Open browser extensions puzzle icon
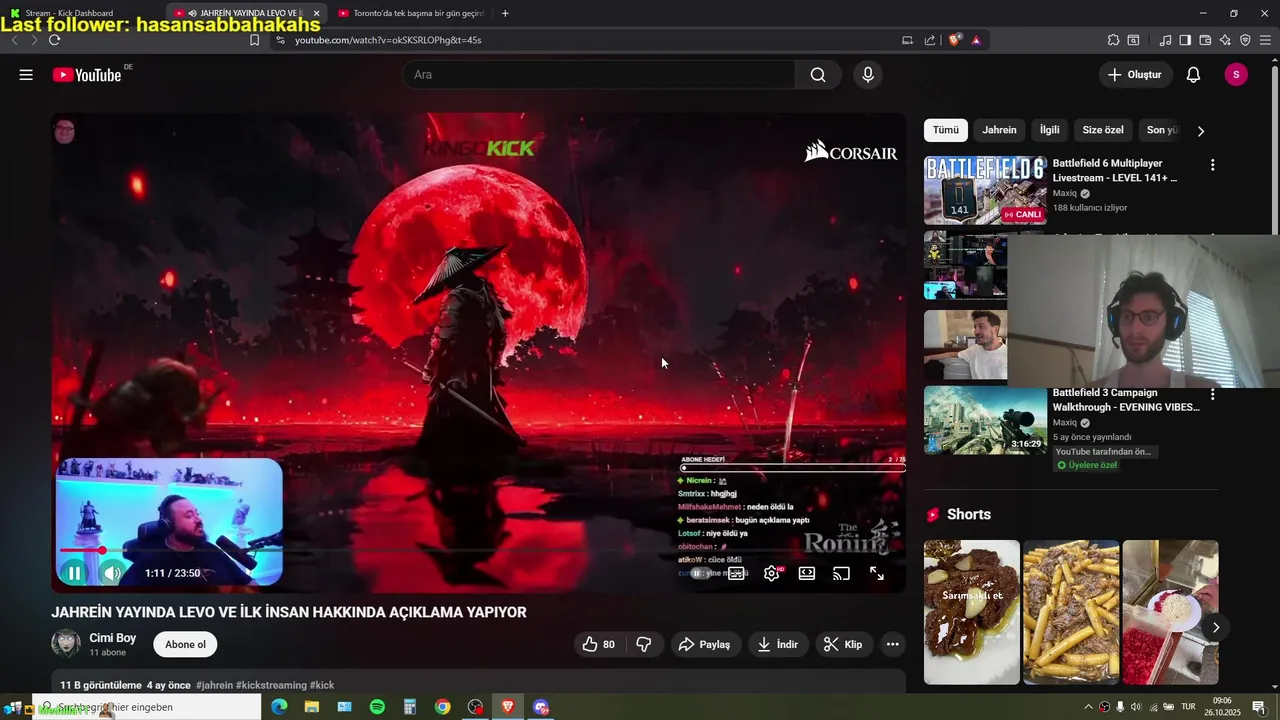This screenshot has width=1280, height=720. coord(1113,40)
